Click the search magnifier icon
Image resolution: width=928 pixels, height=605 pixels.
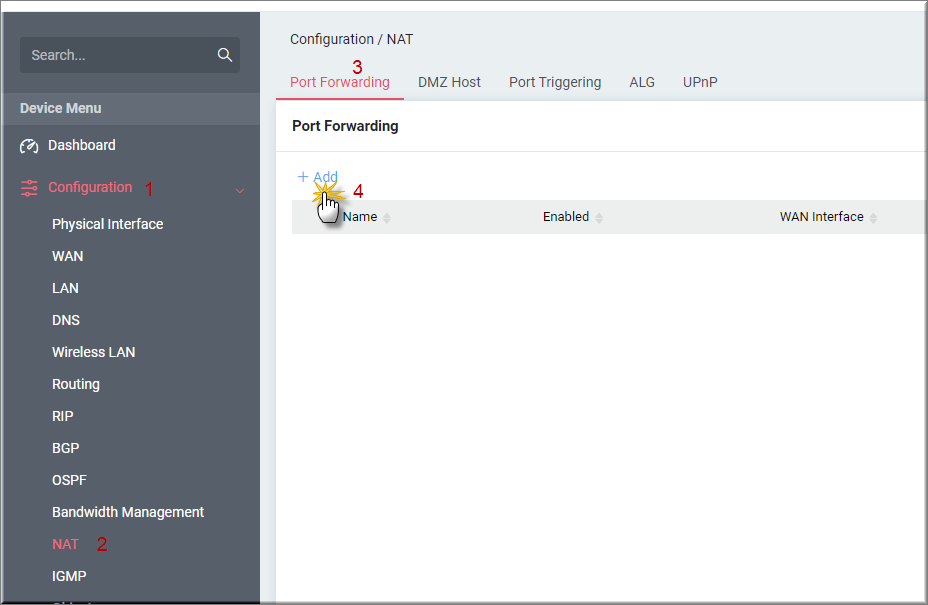(224, 55)
